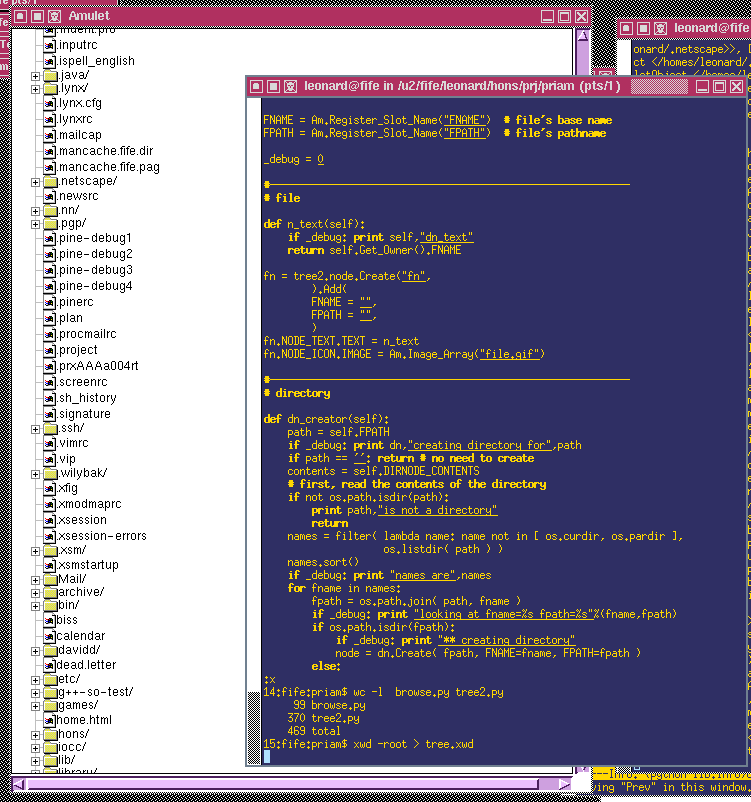The width and height of the screenshot is (751, 802).
Task: Open the .xsession-errors file label
Action: click(102, 536)
